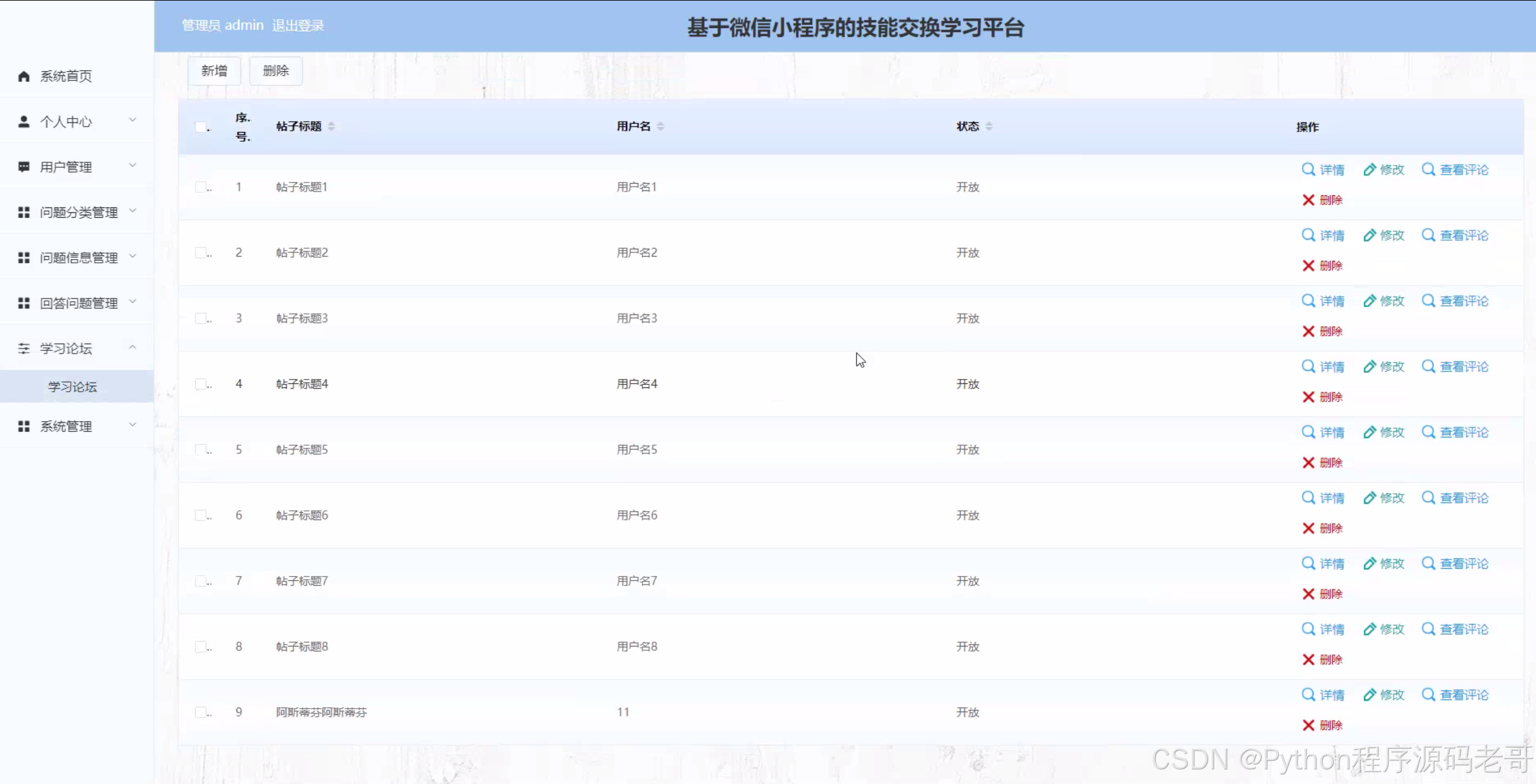Click the sort arrows icon on 帖子标题 column
The height and width of the screenshot is (784, 1536).
pyautogui.click(x=332, y=127)
